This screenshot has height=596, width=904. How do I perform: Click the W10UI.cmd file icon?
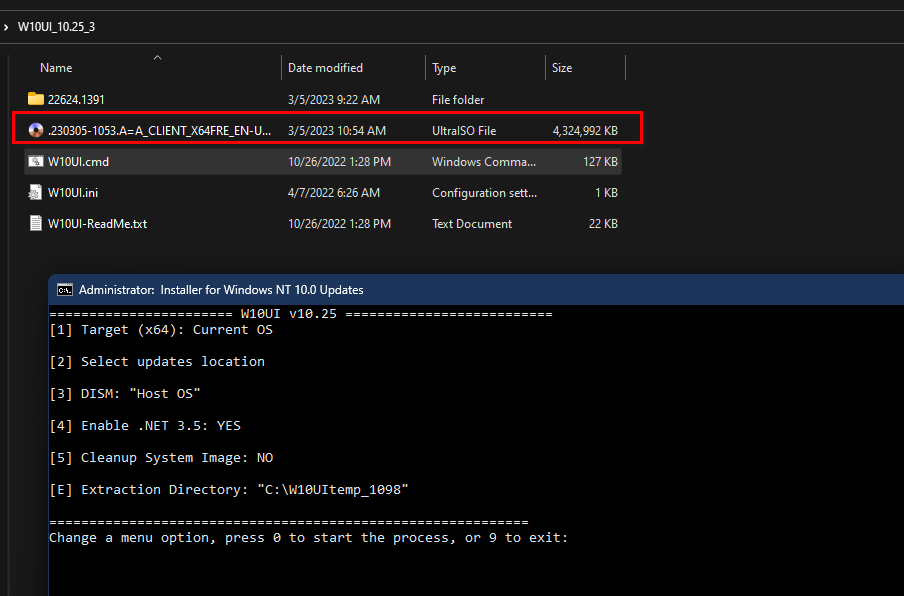click(36, 161)
